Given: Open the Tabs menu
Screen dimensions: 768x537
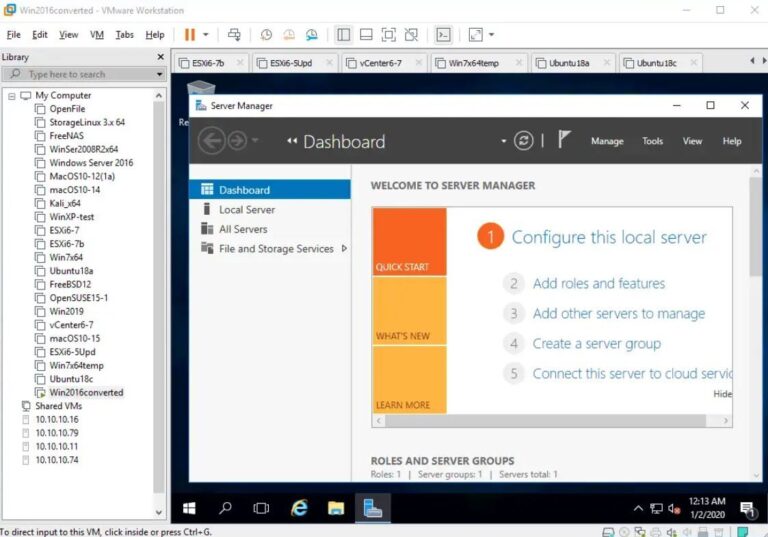Looking at the screenshot, I should [124, 35].
